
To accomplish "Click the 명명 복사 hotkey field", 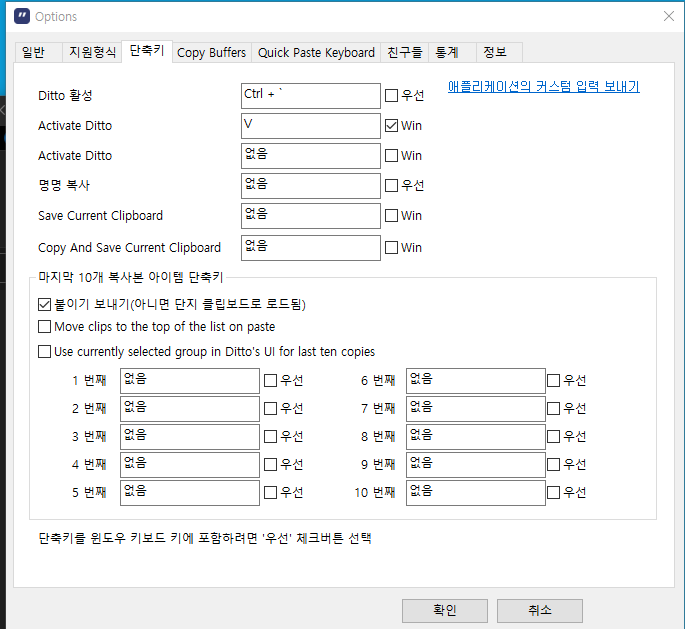I will (x=311, y=186).
